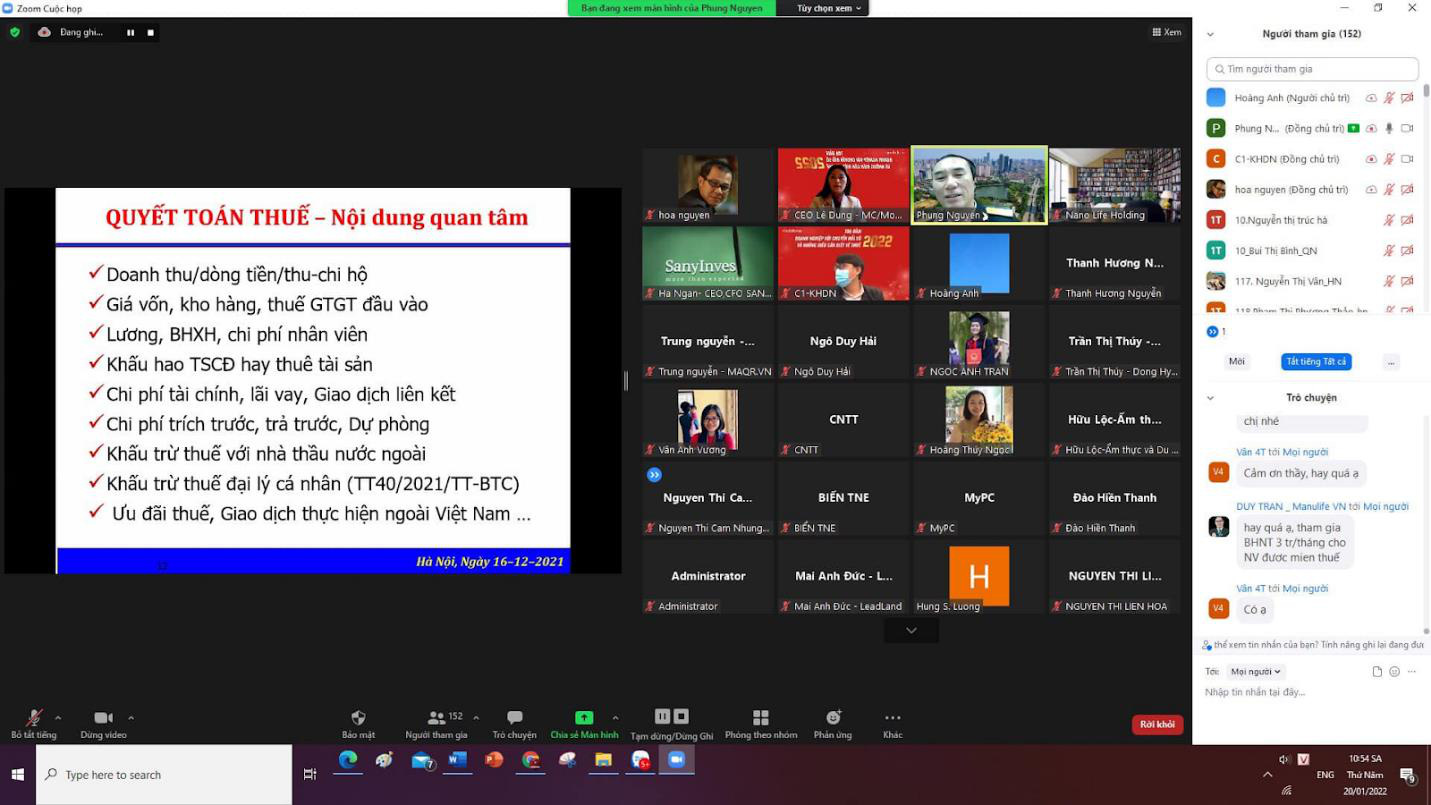Click the Tìm người tham gia search field
Screen dimensions: 1431x805
coord(1312,69)
